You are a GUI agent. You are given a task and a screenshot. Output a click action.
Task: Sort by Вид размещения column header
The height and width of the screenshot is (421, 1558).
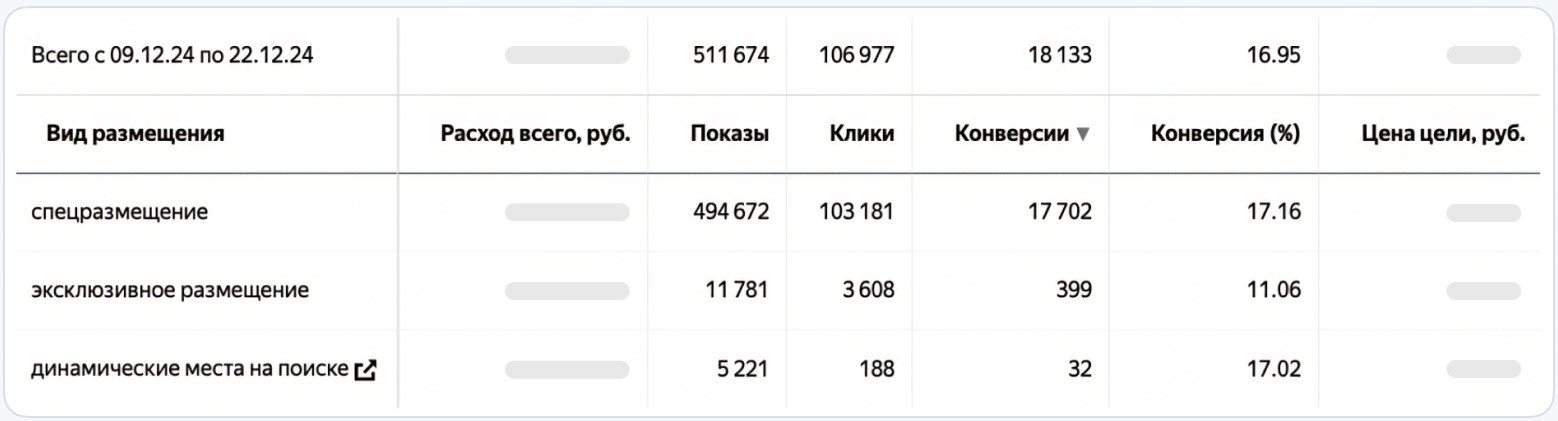tap(135, 134)
